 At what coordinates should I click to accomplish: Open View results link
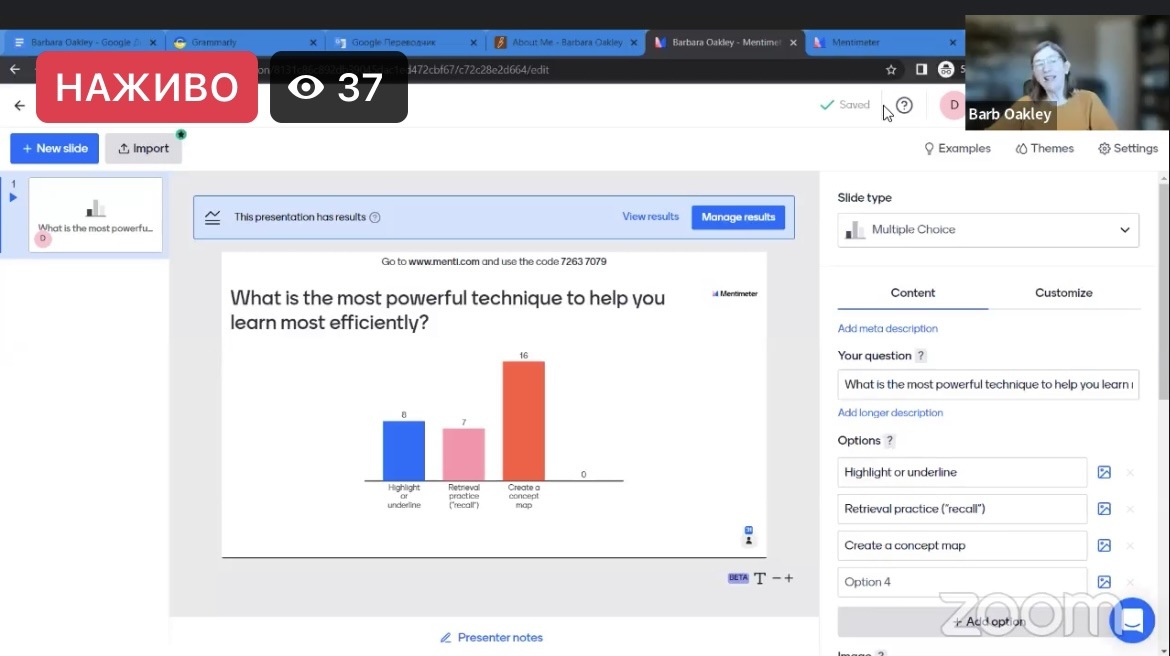point(651,216)
